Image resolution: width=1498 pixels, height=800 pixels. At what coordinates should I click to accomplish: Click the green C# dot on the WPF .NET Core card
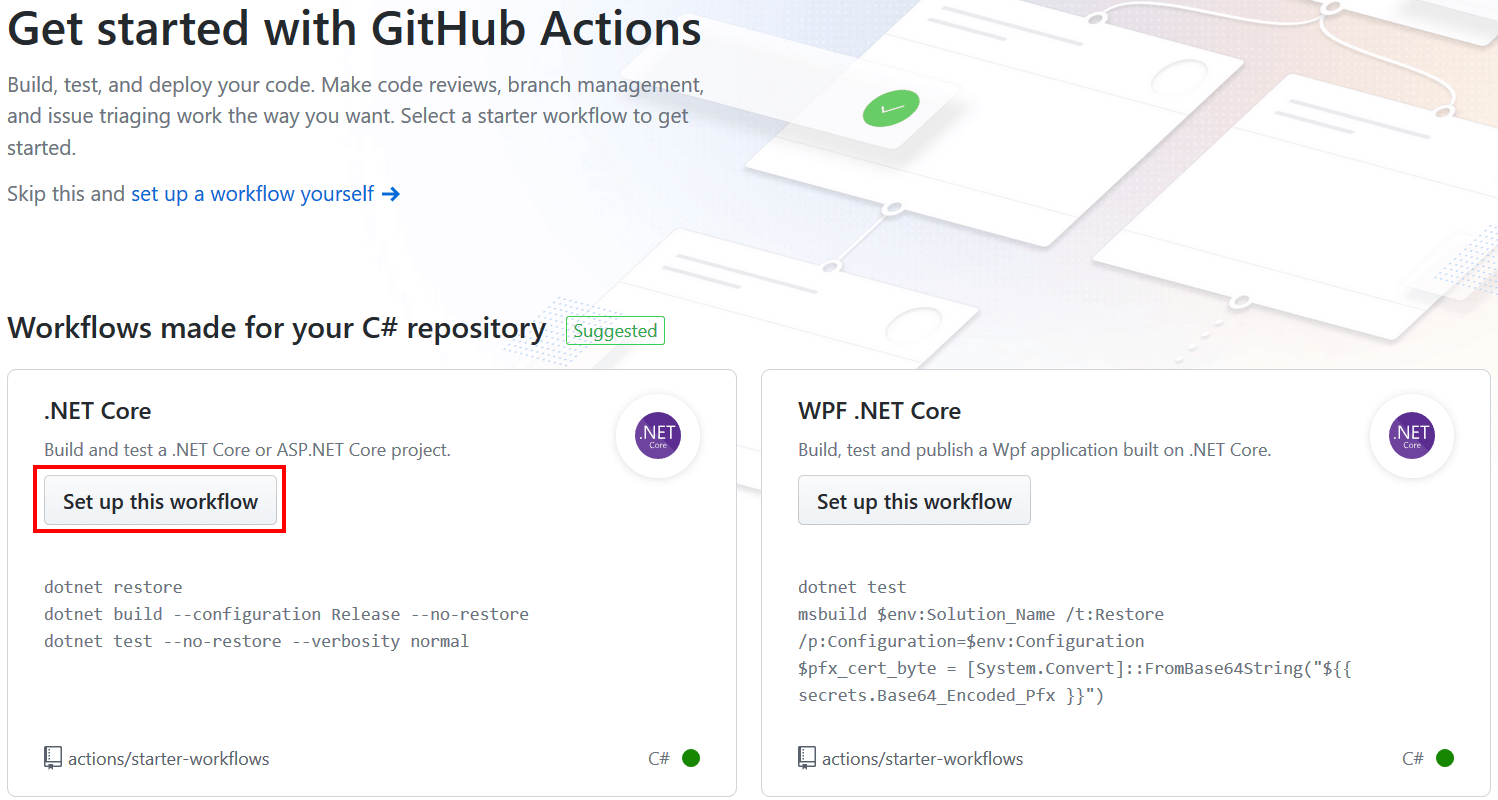pos(1444,758)
